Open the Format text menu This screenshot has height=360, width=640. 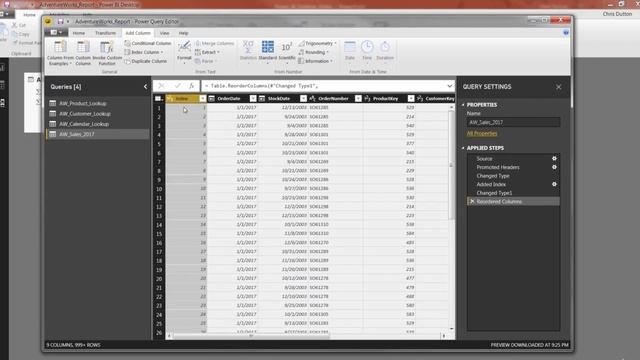click(184, 52)
